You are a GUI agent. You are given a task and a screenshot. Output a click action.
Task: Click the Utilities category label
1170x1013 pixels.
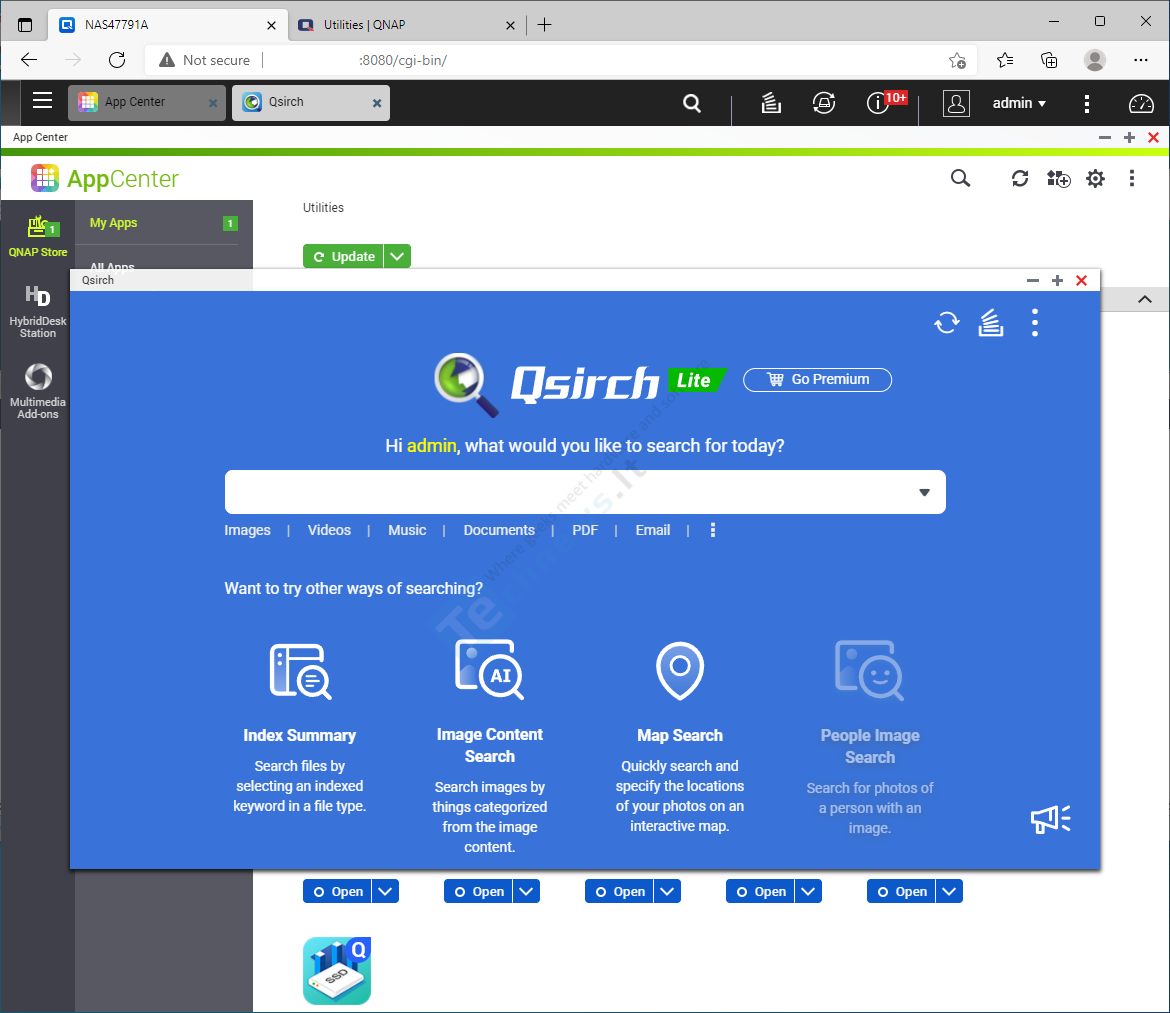click(x=323, y=207)
